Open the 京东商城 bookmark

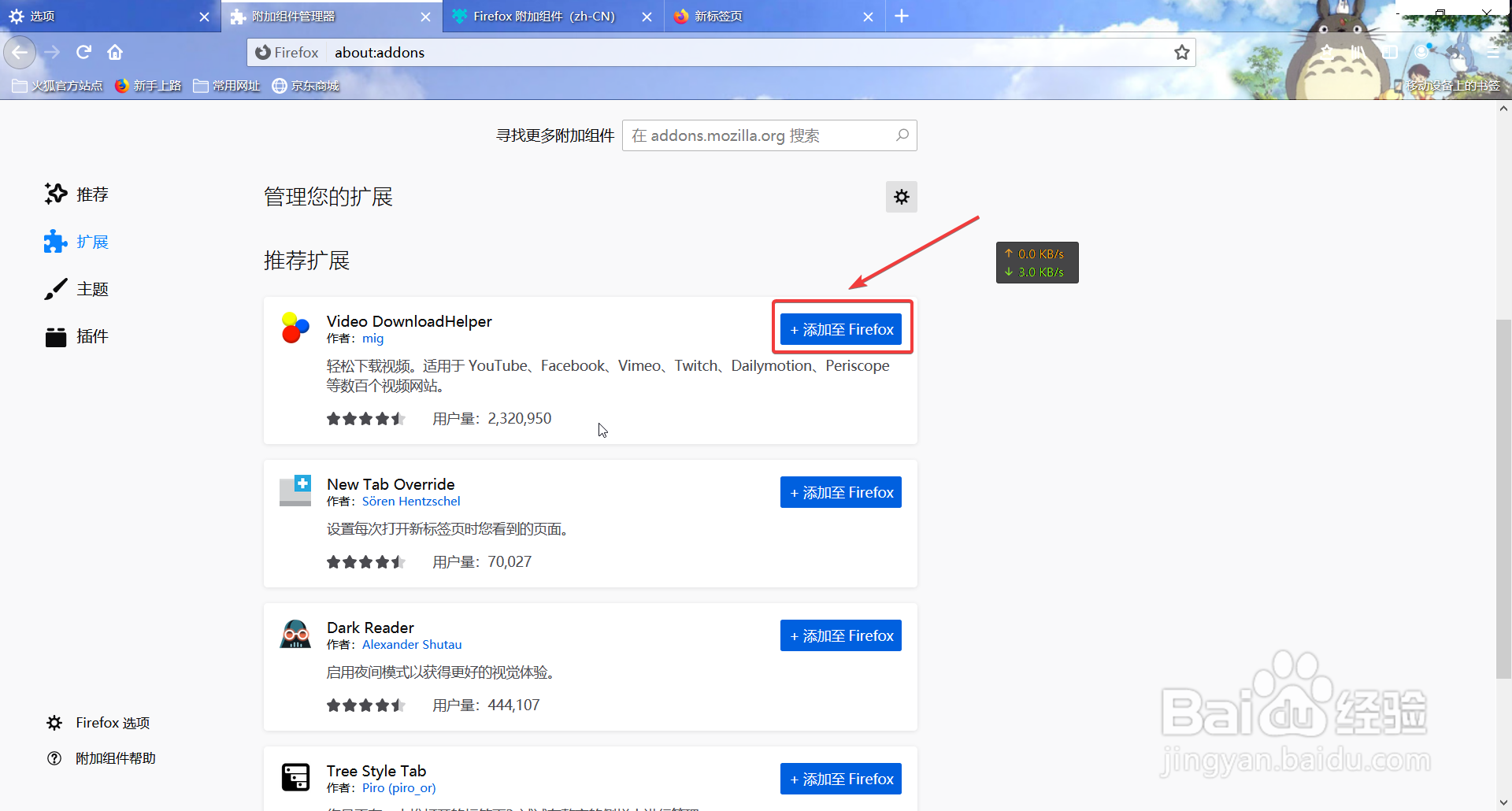[x=306, y=85]
